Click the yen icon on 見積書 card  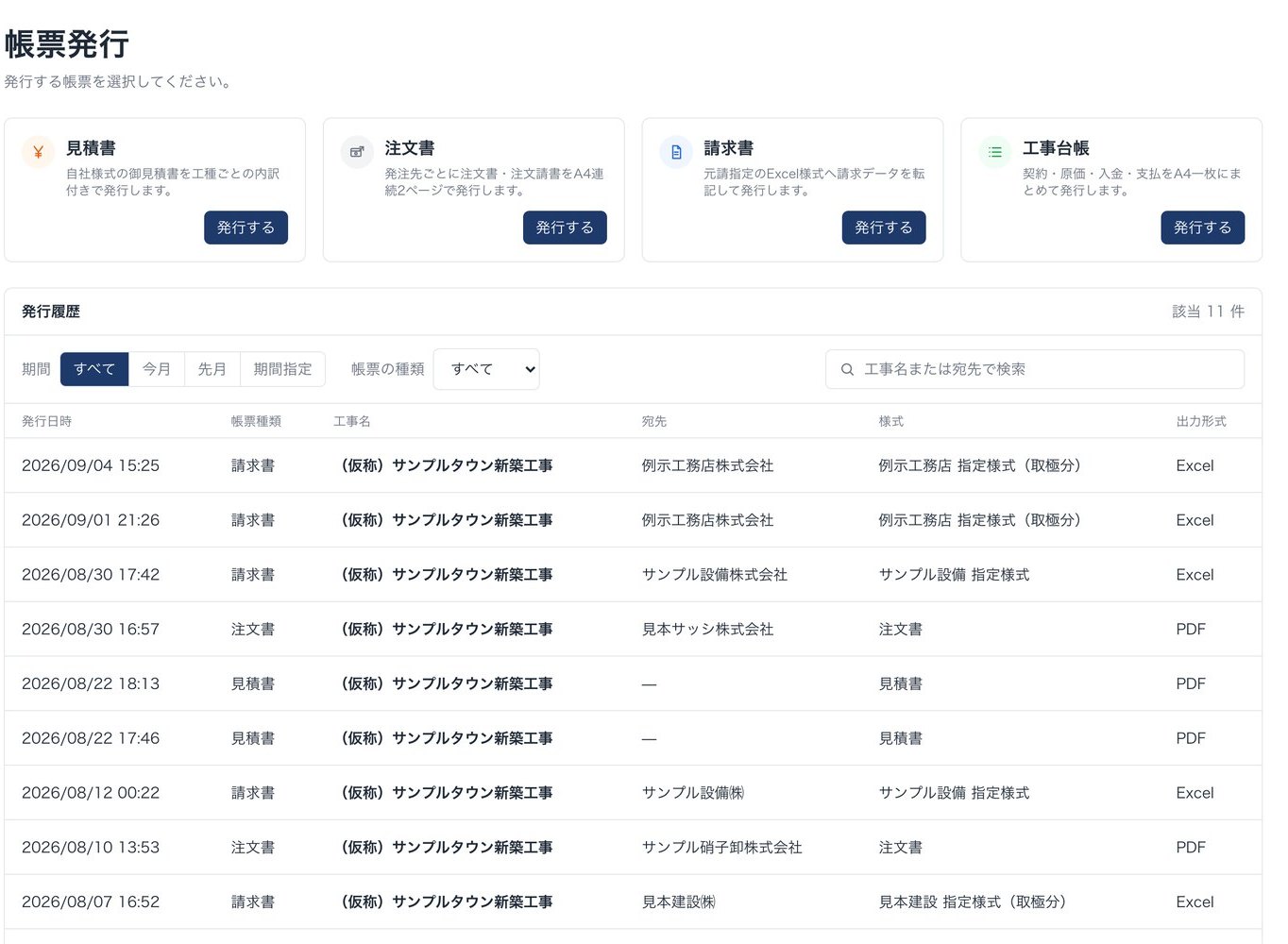39,152
